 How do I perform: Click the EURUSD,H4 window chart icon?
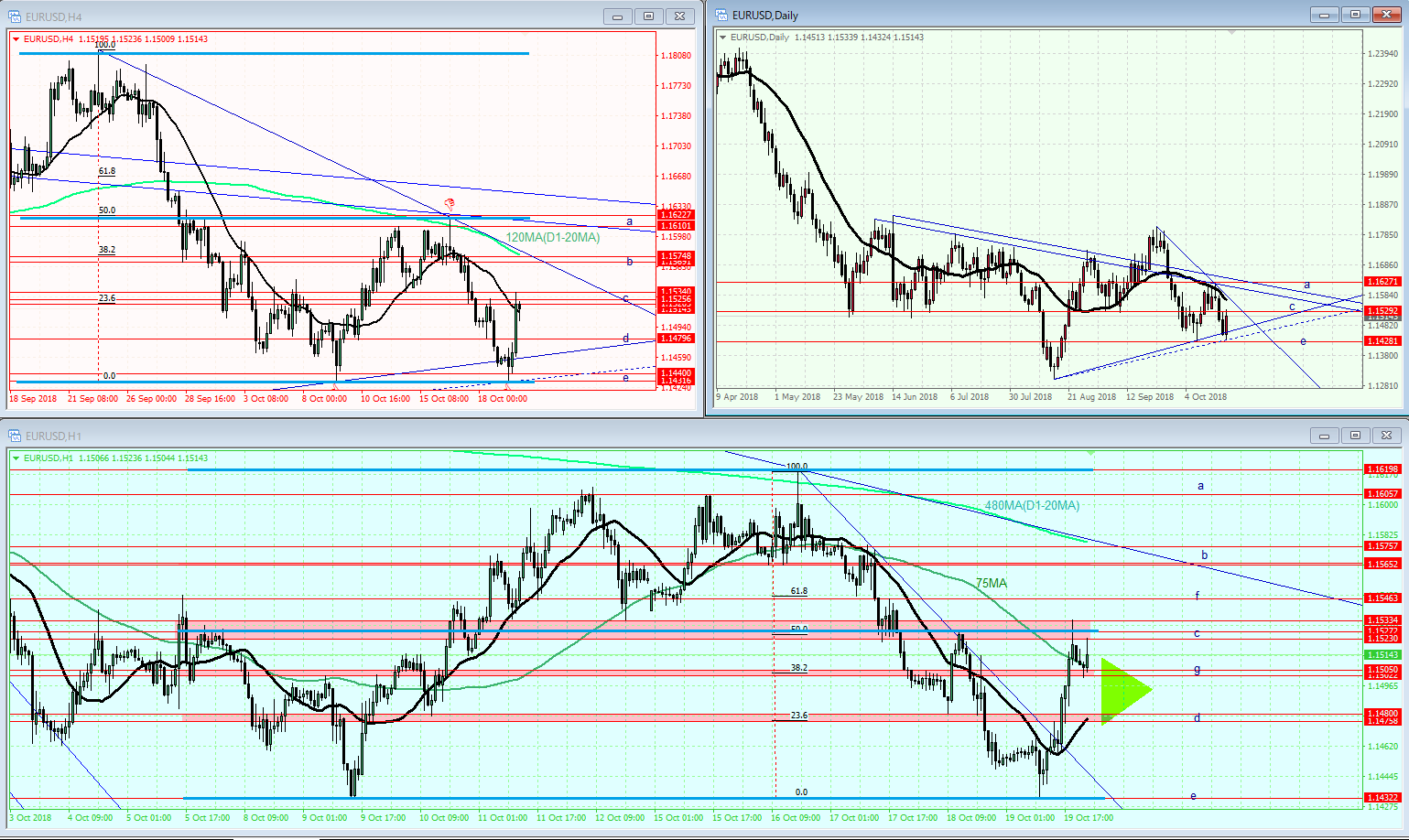coord(15,16)
